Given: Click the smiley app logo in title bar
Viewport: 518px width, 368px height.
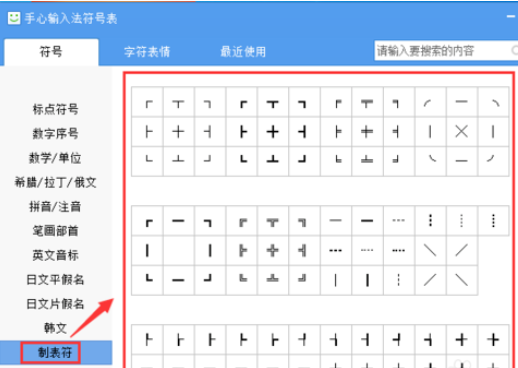Looking at the screenshot, I should click(x=14, y=18).
